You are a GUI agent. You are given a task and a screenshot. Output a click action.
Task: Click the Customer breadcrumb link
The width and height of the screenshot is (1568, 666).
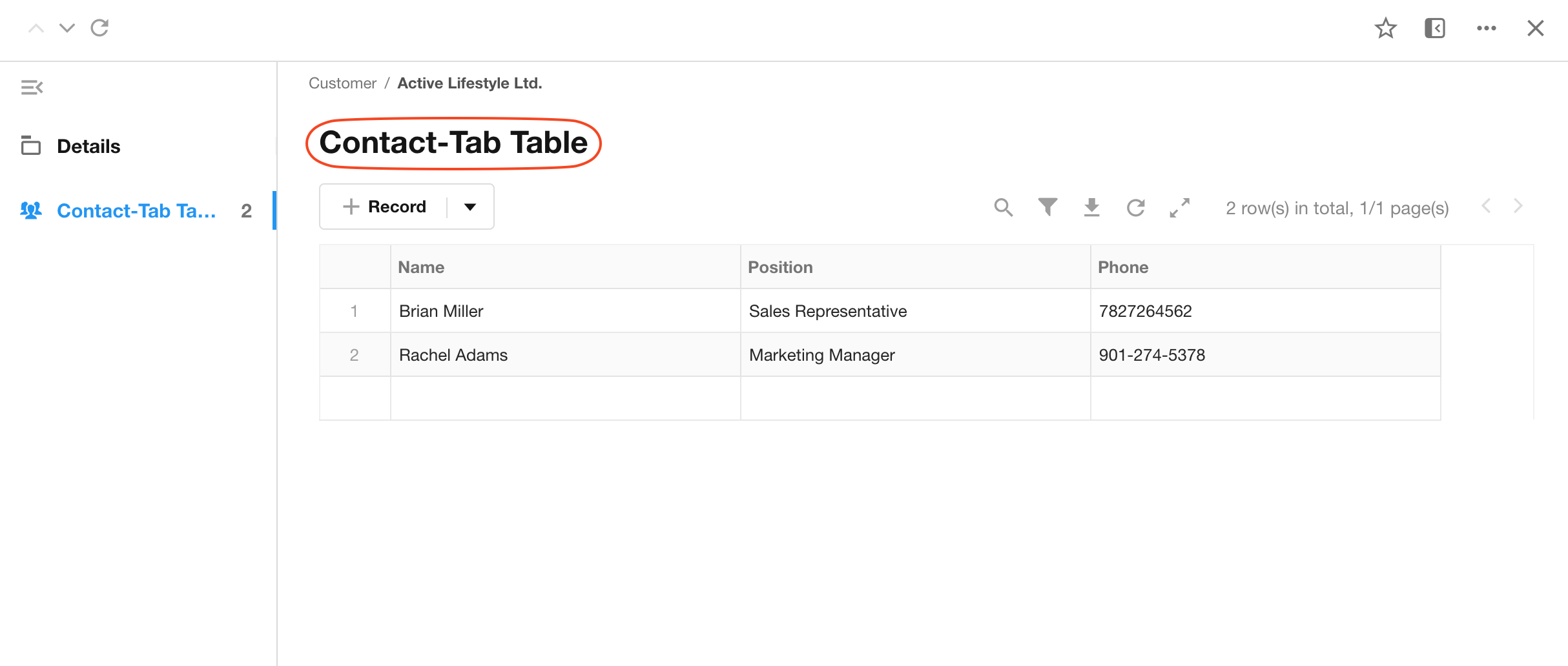click(342, 83)
